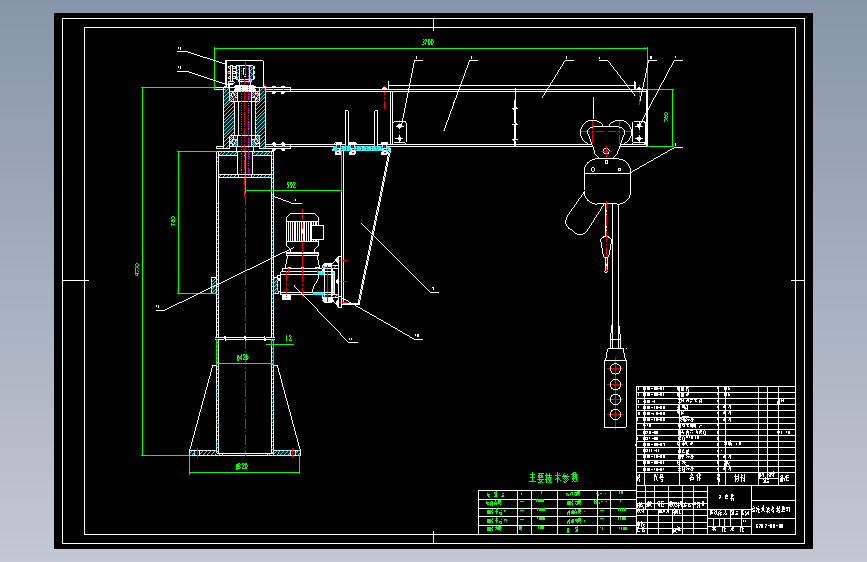Click the 3000 top dimension text
The image size is (867, 562).
click(x=427, y=42)
